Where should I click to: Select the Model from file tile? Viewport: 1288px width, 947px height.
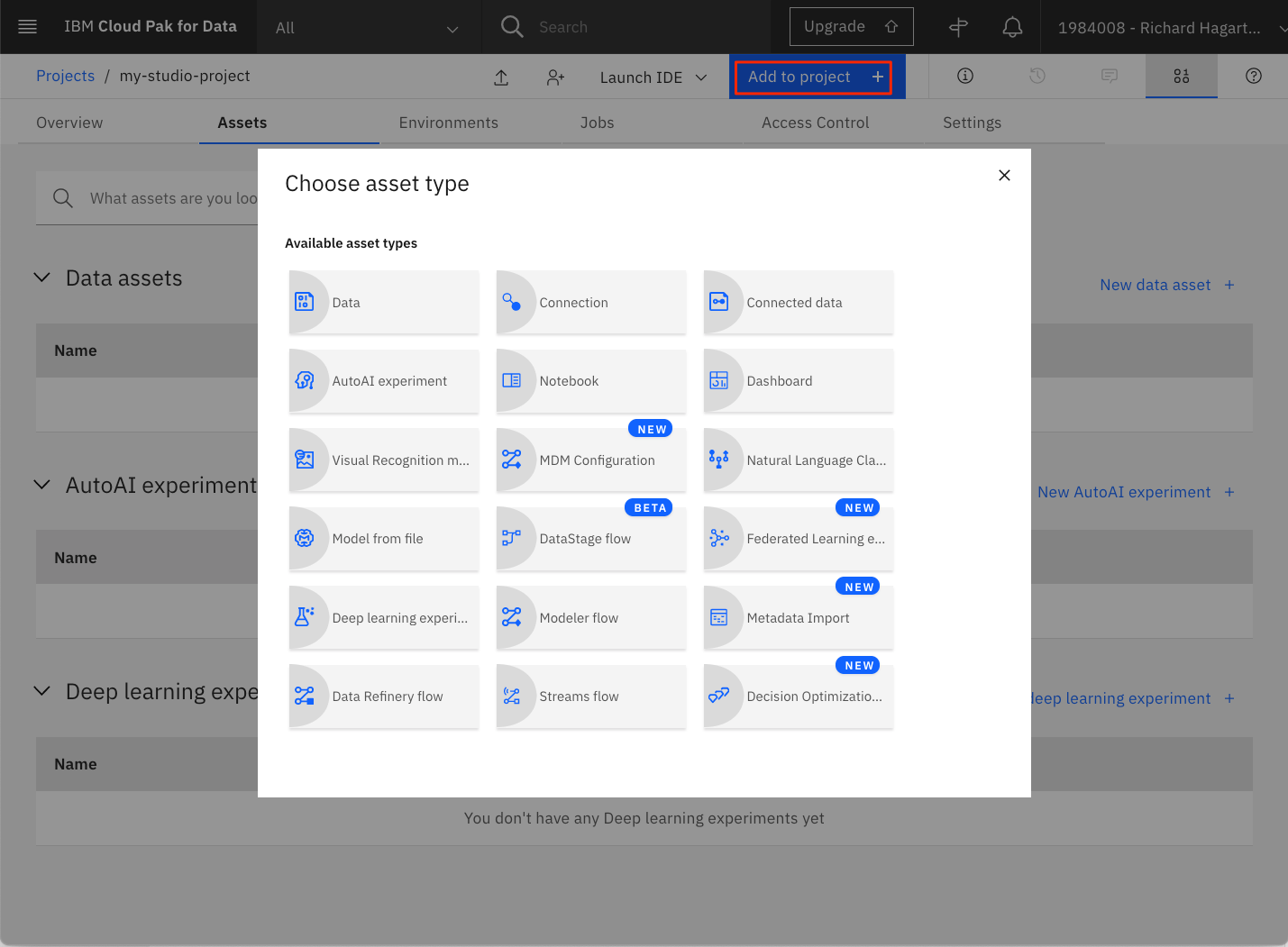pos(384,539)
